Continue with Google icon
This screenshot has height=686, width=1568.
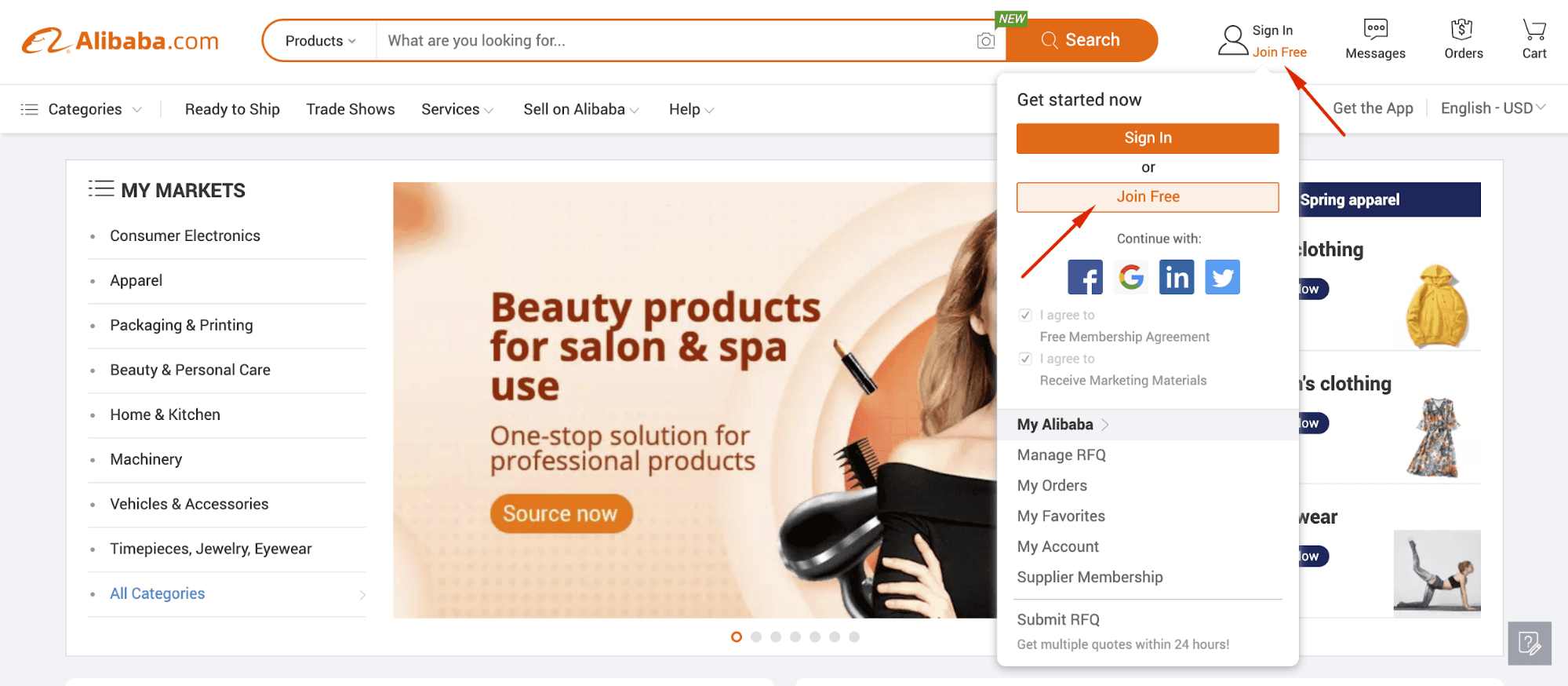[1131, 277]
